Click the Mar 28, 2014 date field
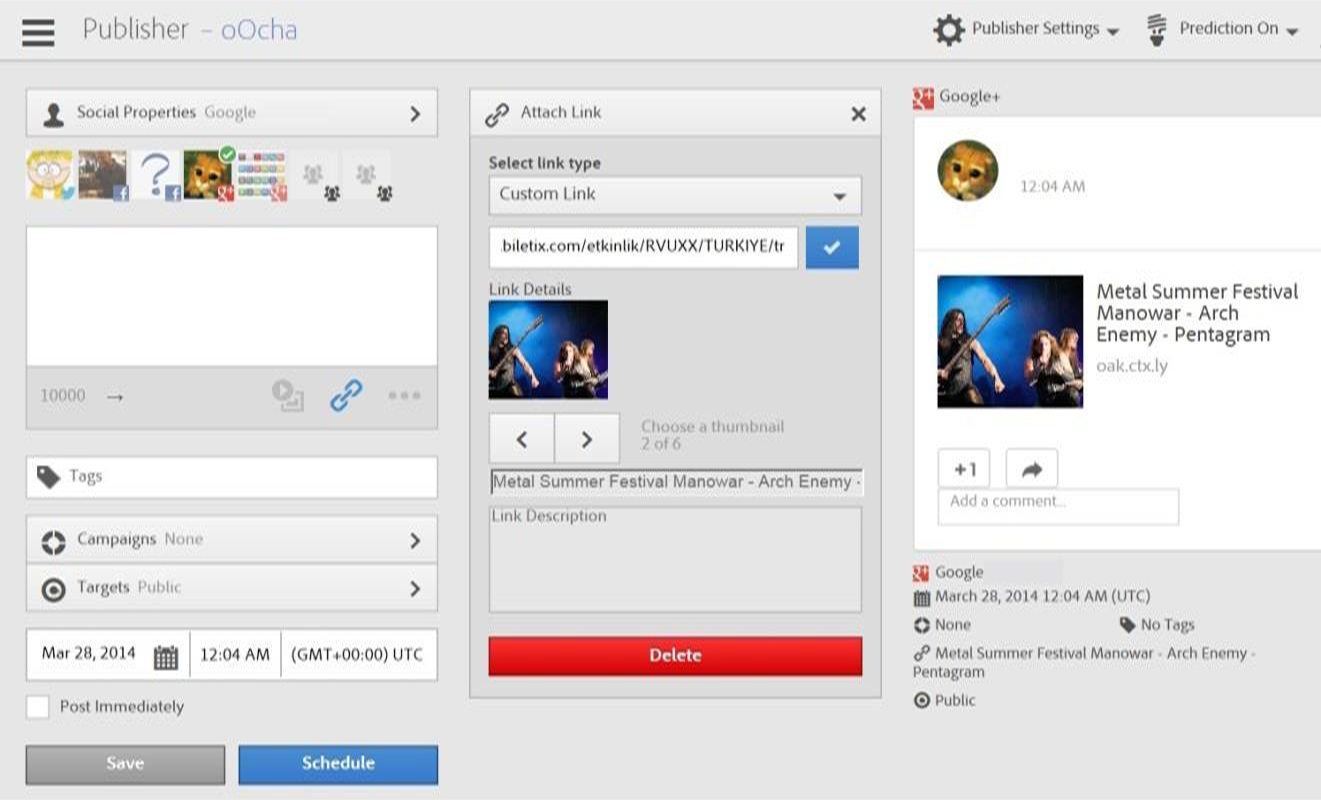This screenshot has height=800, width=1321. coord(89,654)
